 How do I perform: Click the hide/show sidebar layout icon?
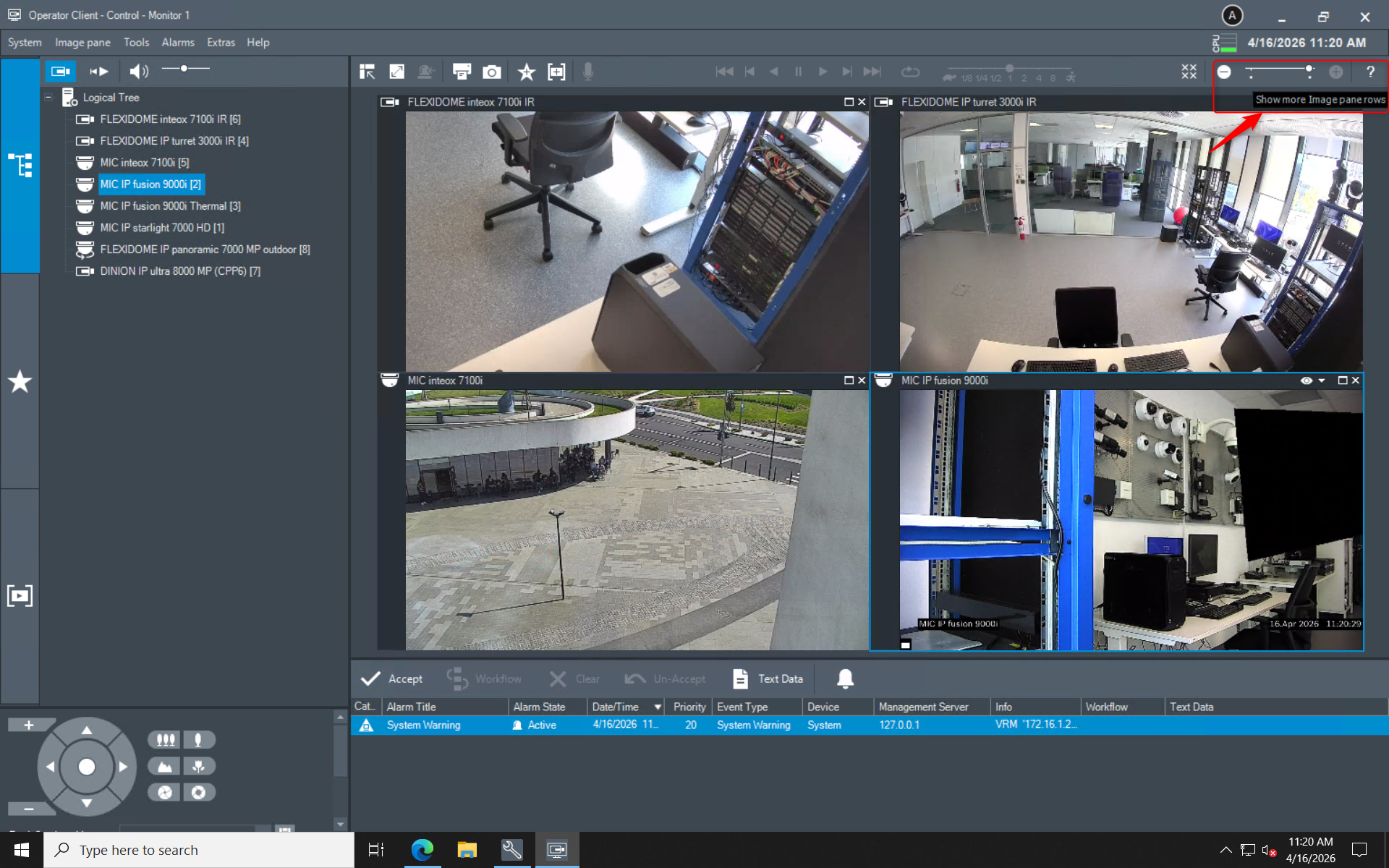click(368, 72)
